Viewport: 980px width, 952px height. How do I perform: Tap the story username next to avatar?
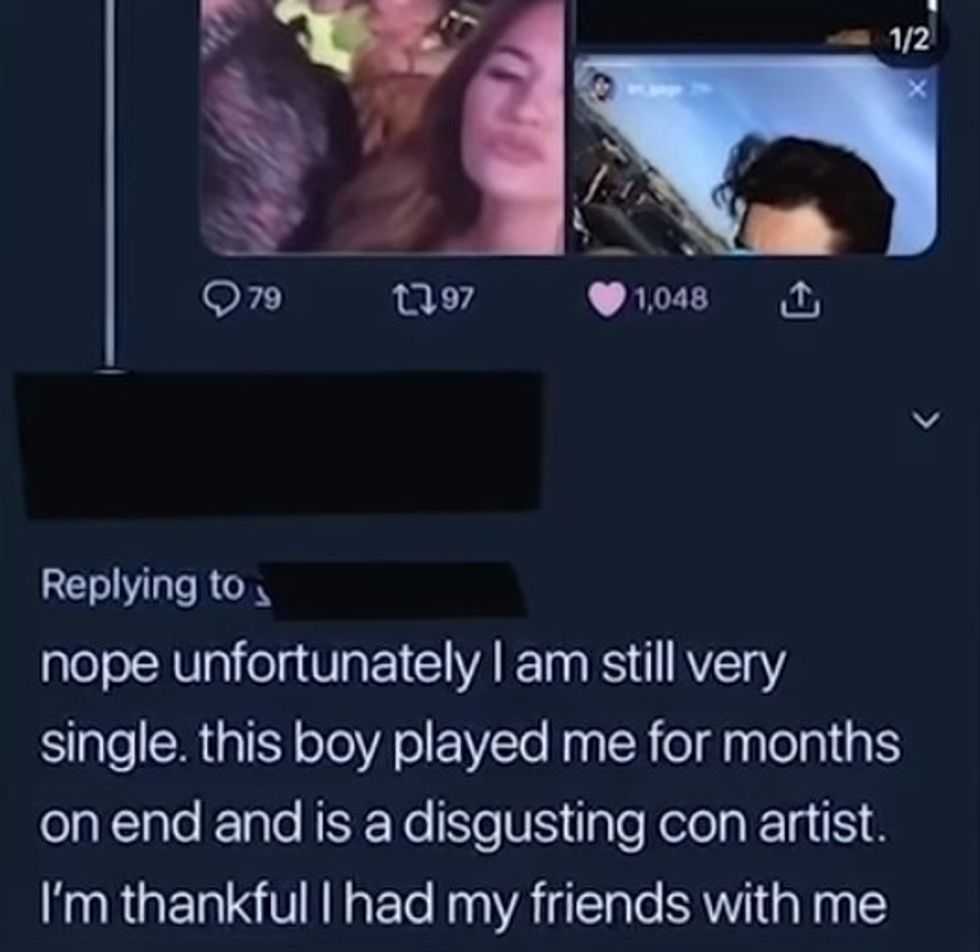pyautogui.click(x=656, y=89)
